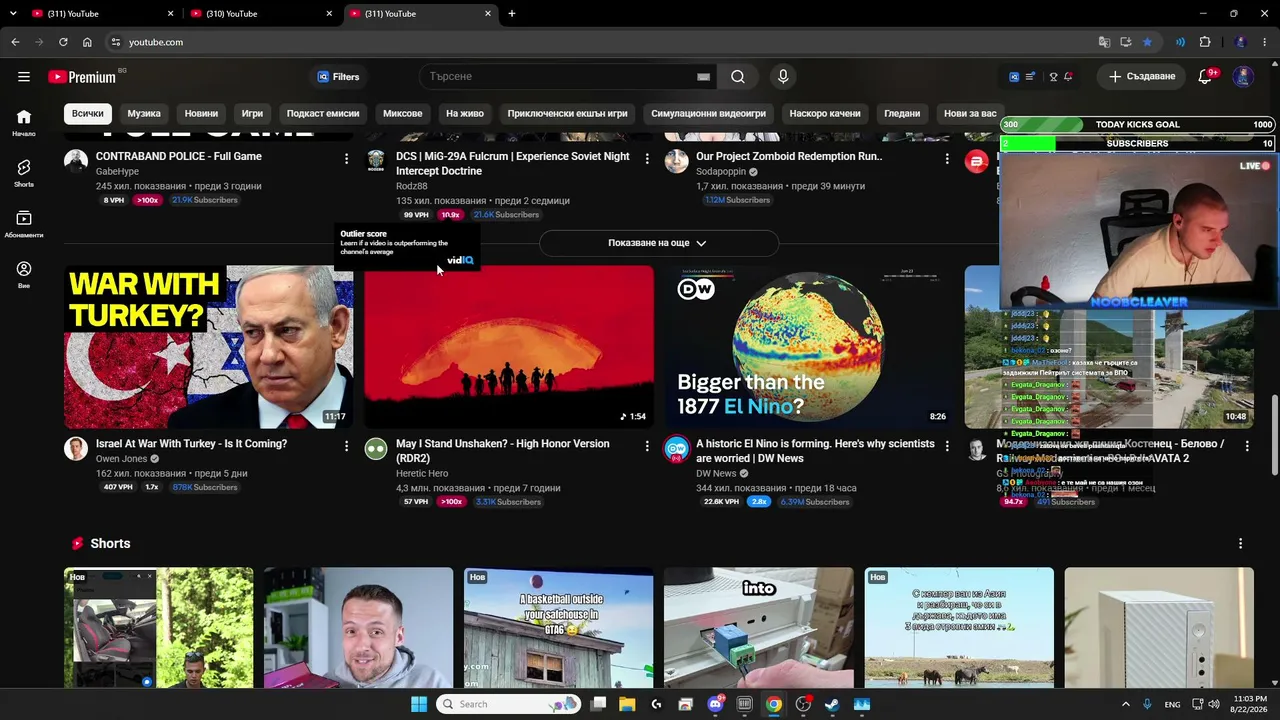Select the Всички filter chip
This screenshot has height=720, width=1280.
87,113
